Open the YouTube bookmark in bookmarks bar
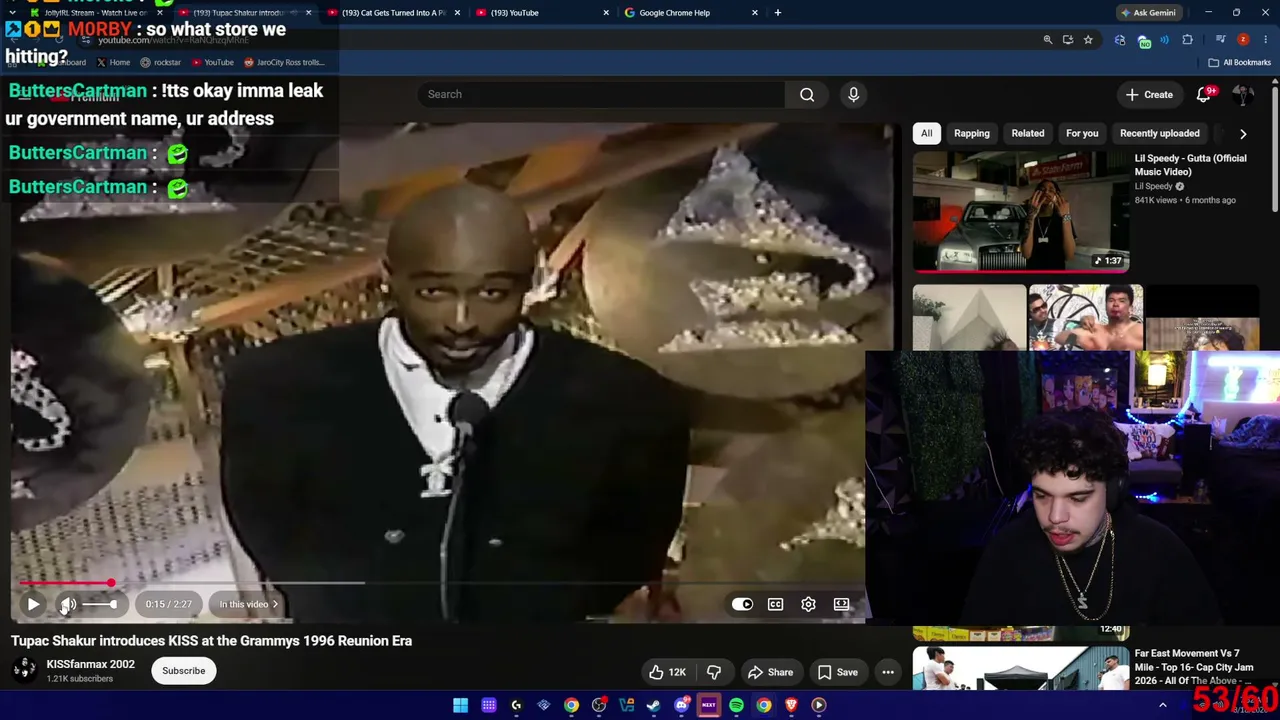 212,62
